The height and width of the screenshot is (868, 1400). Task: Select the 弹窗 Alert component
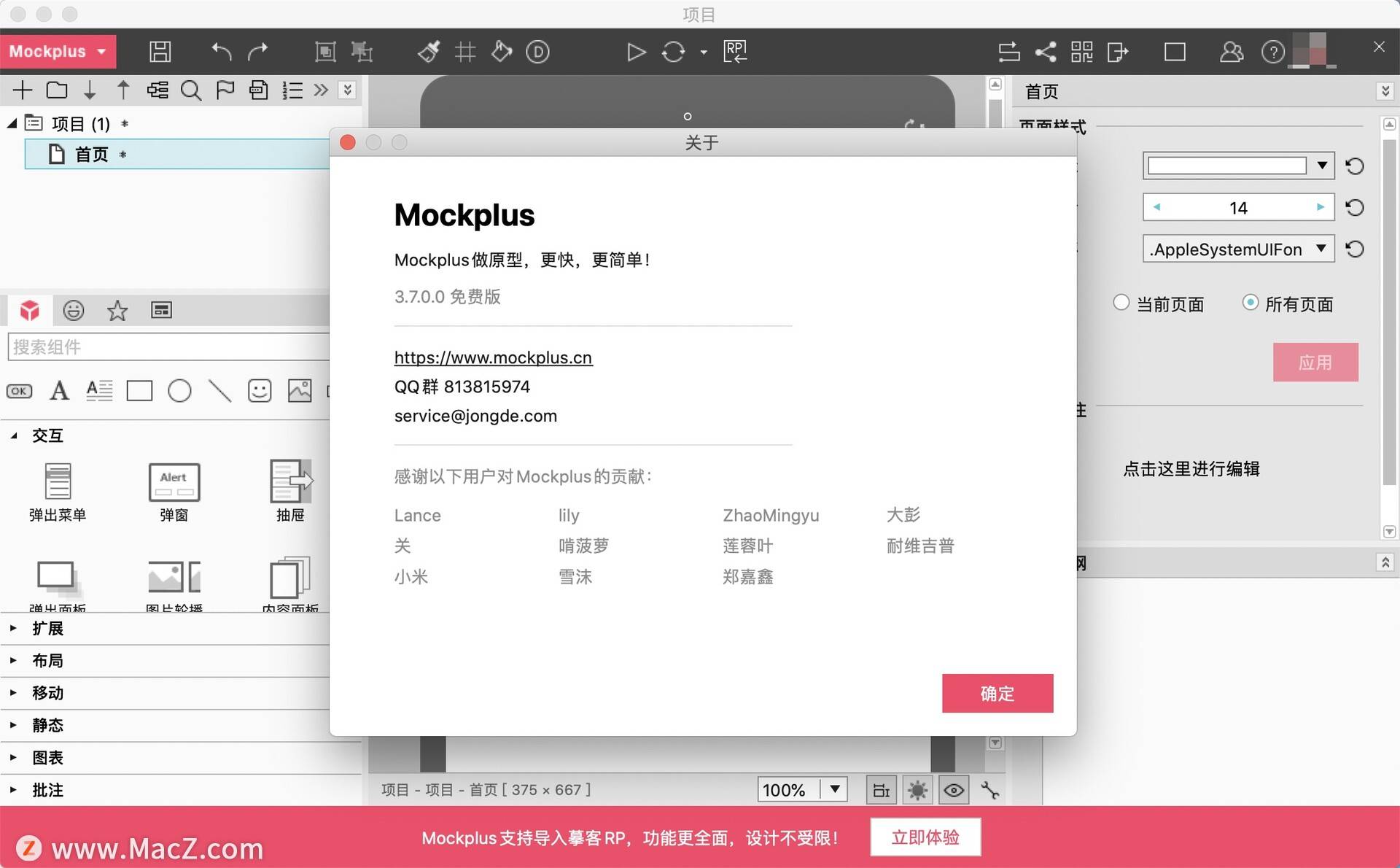pos(174,492)
